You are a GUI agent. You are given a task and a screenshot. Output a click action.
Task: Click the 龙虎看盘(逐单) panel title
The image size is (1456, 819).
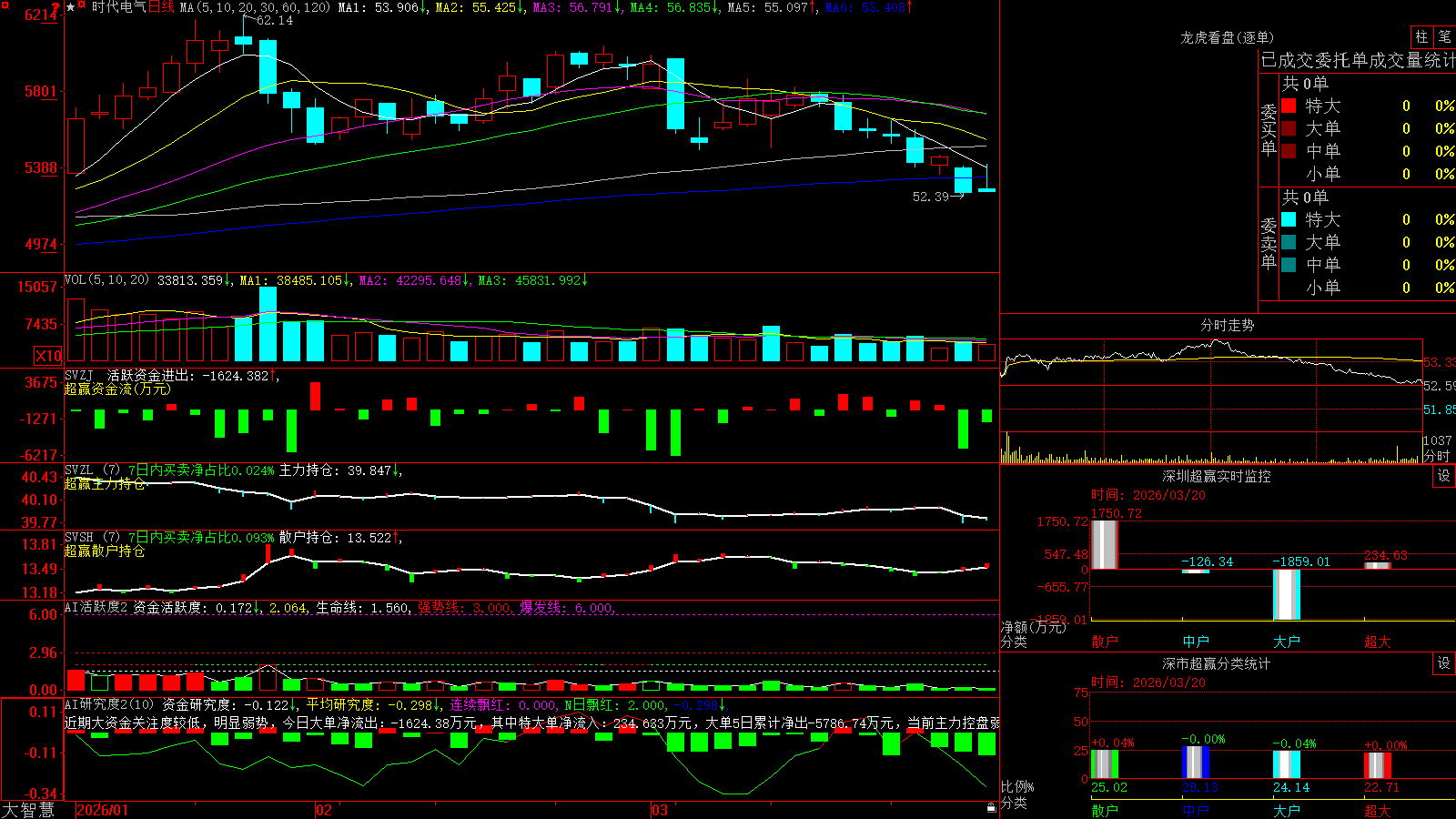coord(1228,37)
